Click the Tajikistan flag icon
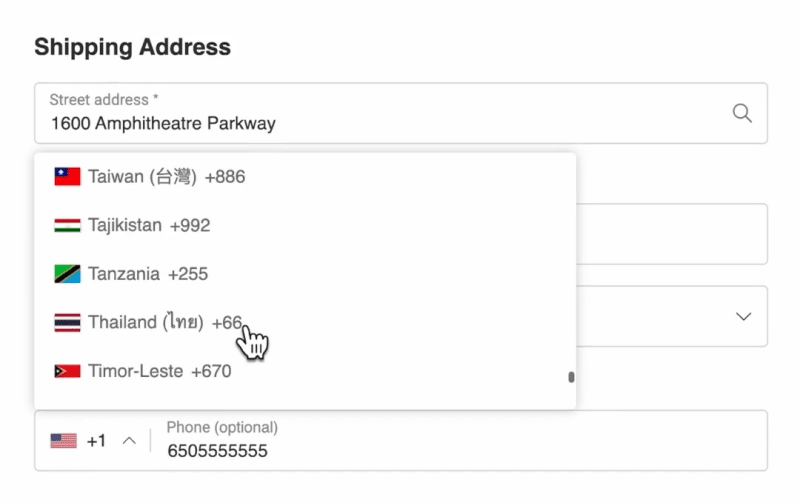The image size is (800, 504). point(67,225)
